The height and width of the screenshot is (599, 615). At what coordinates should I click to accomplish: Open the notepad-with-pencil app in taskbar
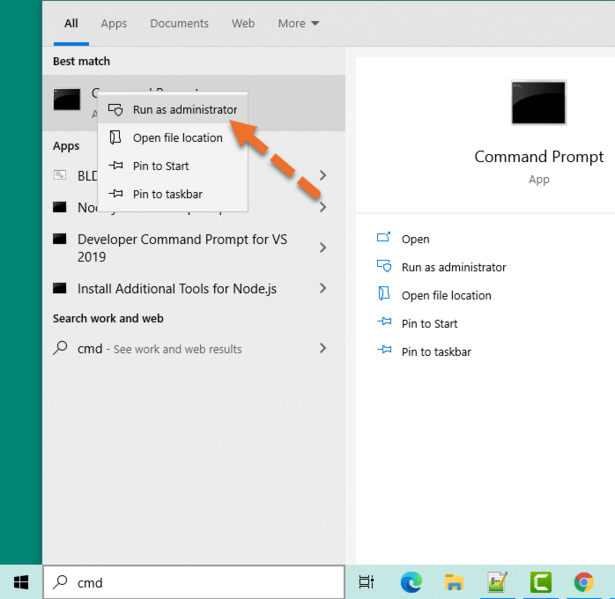(497, 582)
